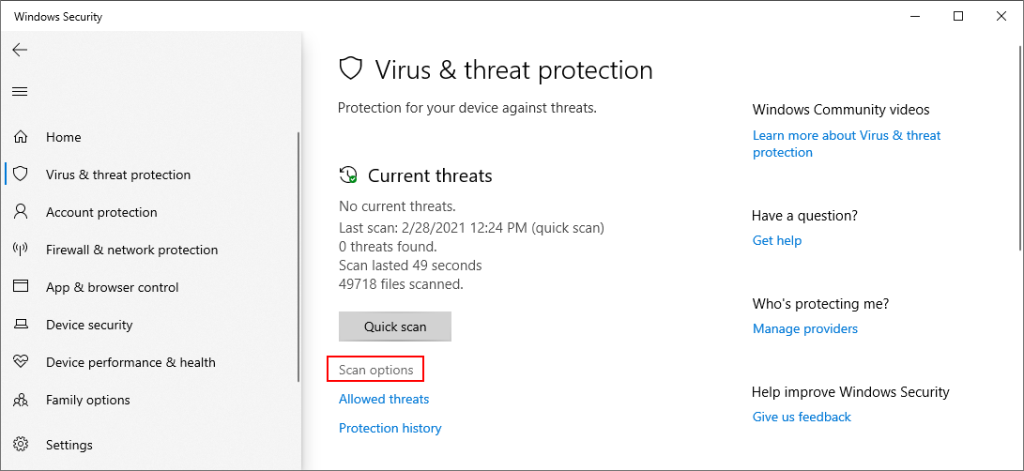Click the Firewall & network antenna icon
The height and width of the screenshot is (471, 1024).
tap(20, 250)
